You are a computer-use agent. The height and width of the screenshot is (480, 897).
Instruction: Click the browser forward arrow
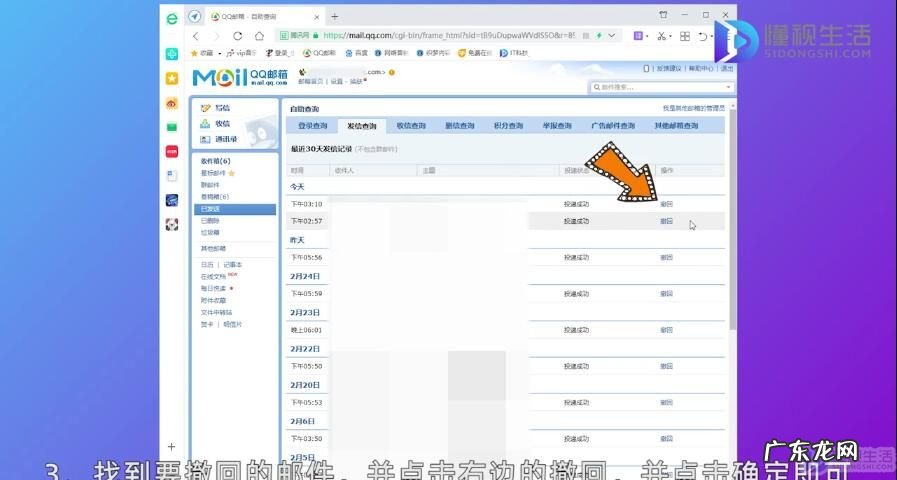click(x=216, y=36)
